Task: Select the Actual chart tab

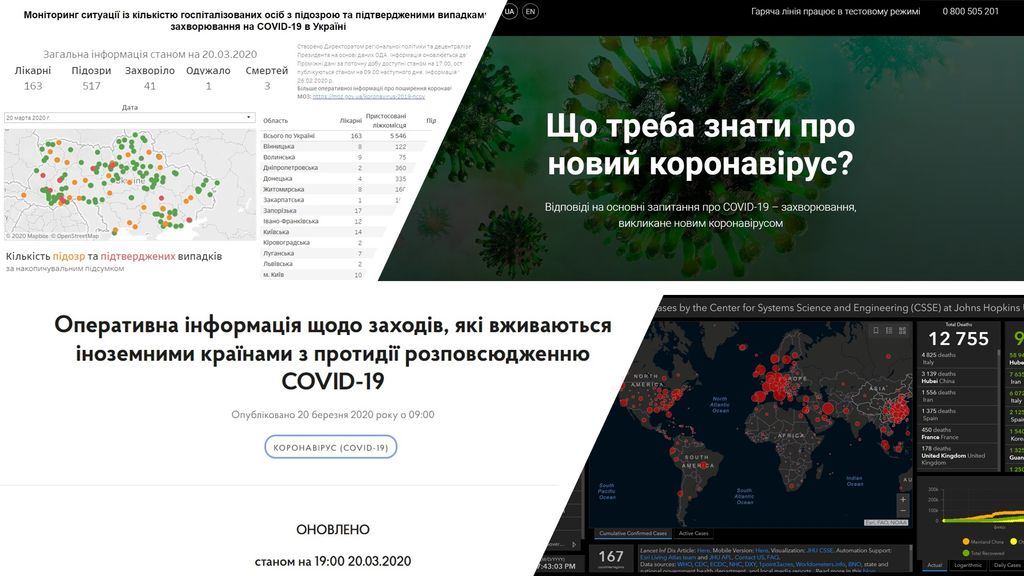Action: 933,565
